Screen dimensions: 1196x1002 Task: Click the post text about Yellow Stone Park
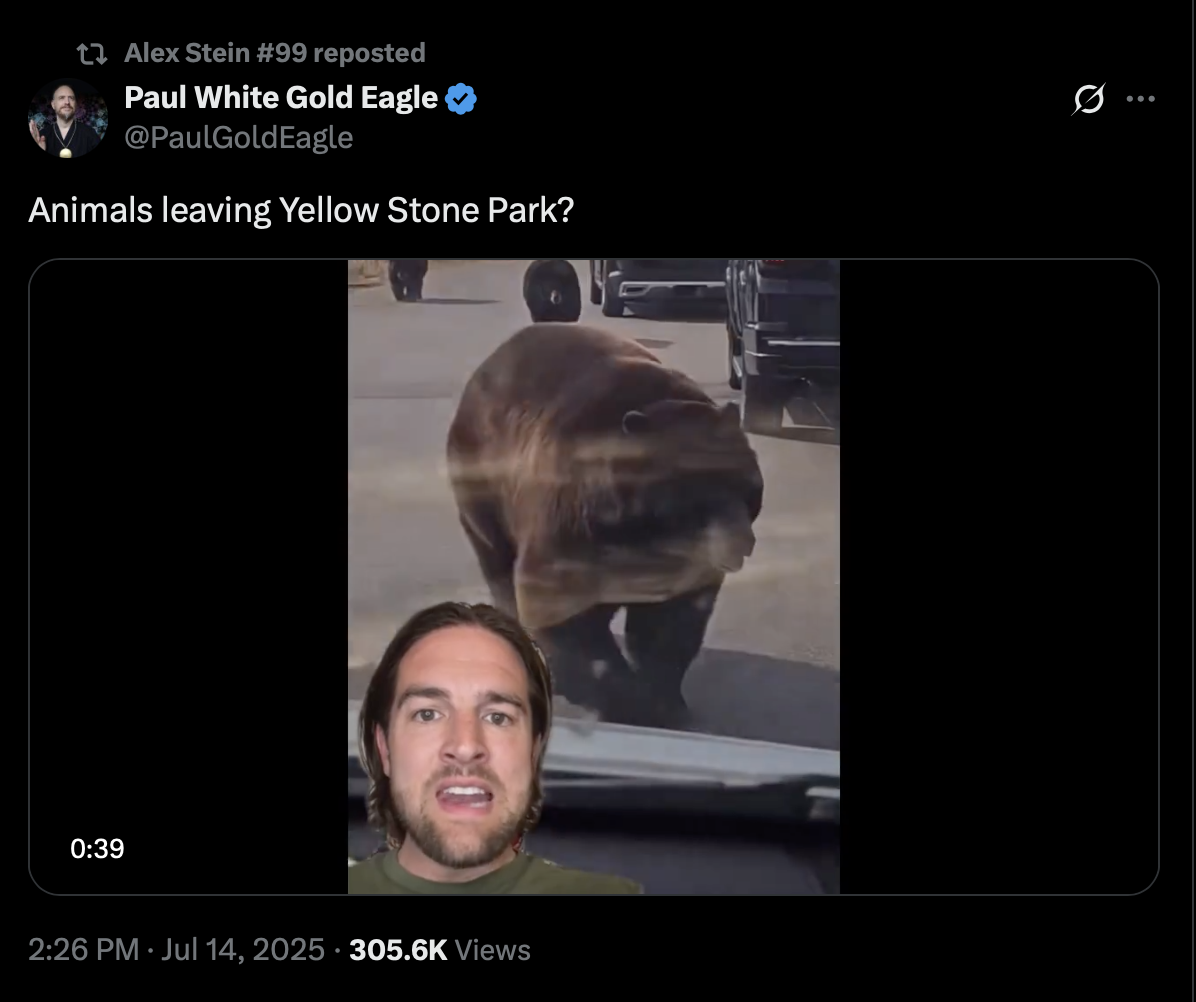[x=301, y=210]
